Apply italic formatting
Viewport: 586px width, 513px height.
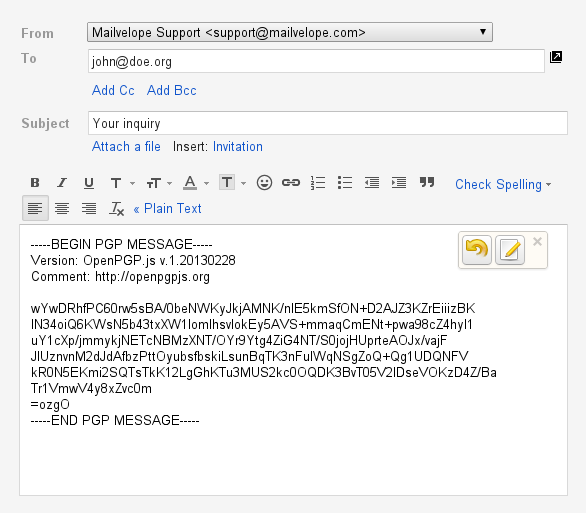tap(62, 183)
